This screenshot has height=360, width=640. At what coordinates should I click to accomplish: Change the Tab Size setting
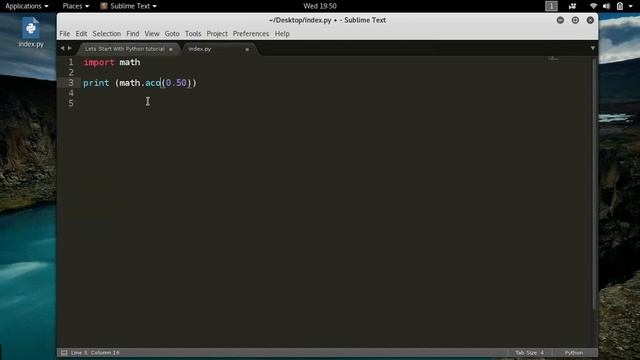click(529, 353)
